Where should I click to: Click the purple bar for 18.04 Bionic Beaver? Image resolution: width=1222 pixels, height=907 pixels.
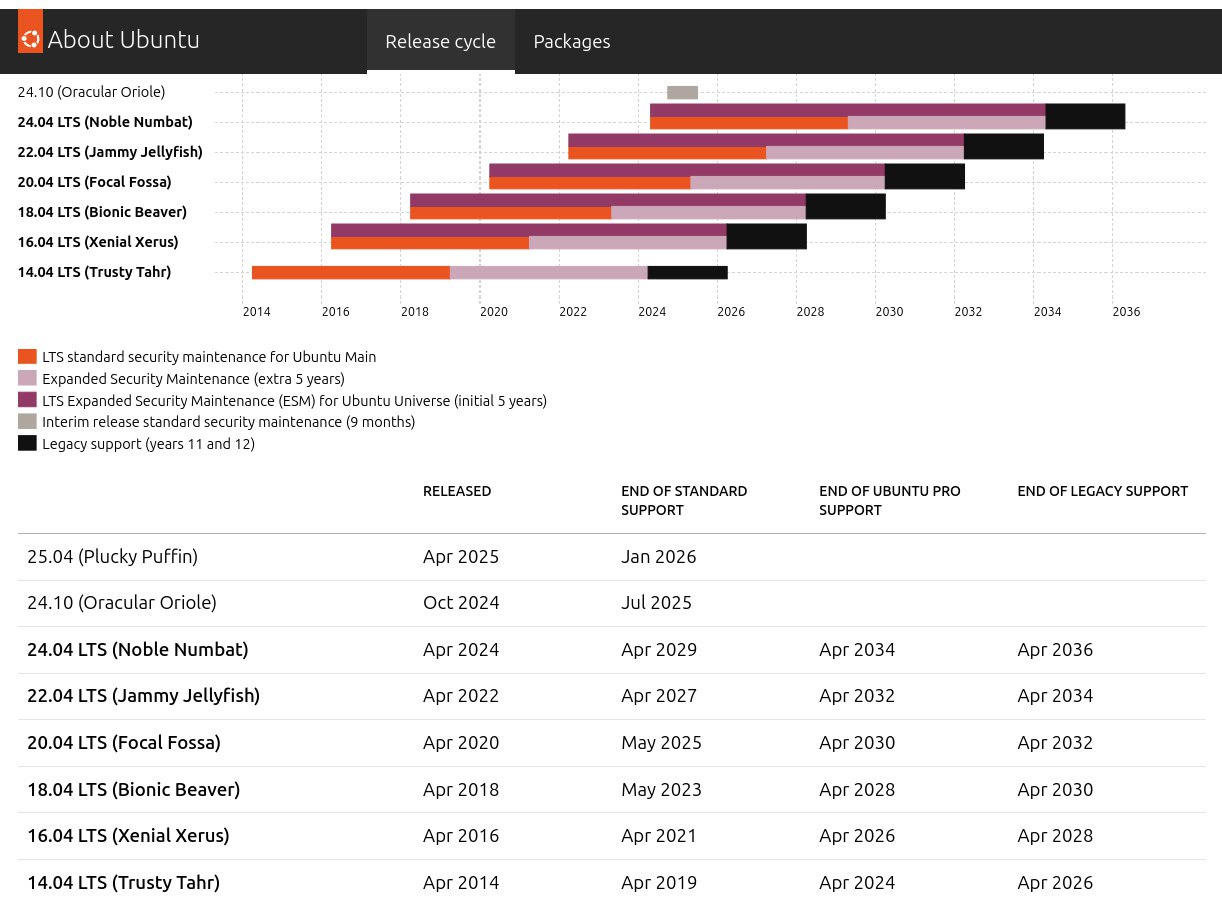(x=607, y=200)
